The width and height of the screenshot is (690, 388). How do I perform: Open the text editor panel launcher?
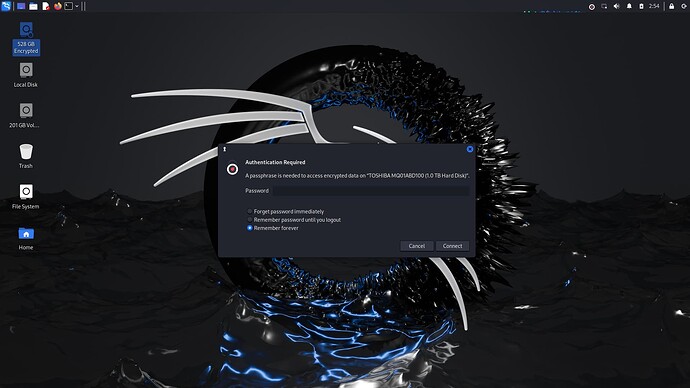pos(46,6)
